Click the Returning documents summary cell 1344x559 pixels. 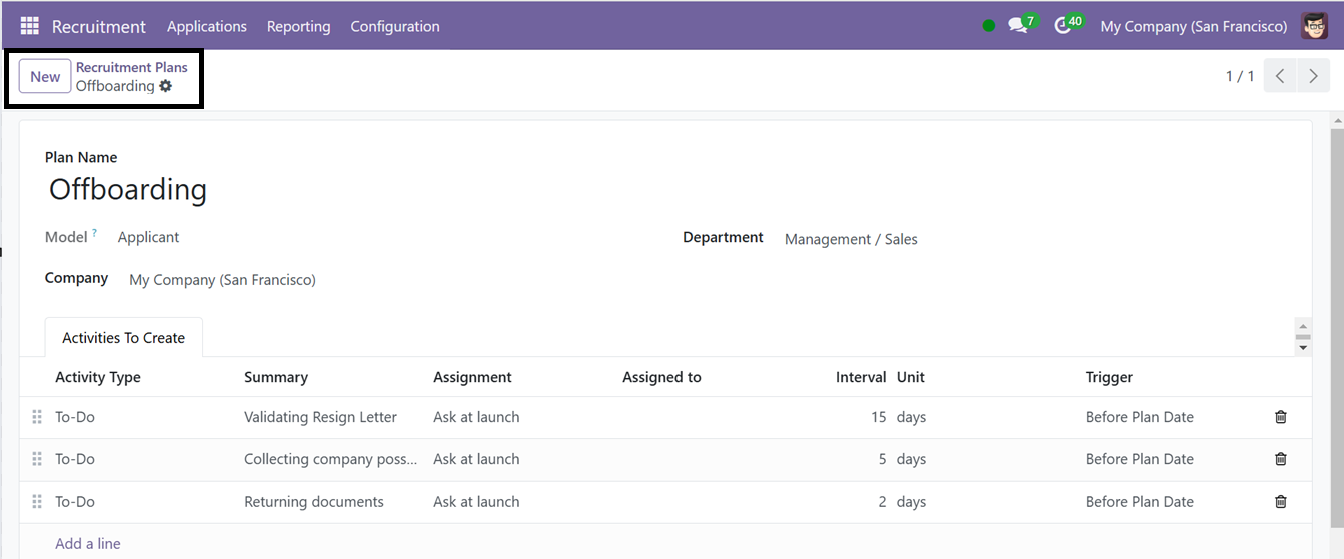coord(314,501)
